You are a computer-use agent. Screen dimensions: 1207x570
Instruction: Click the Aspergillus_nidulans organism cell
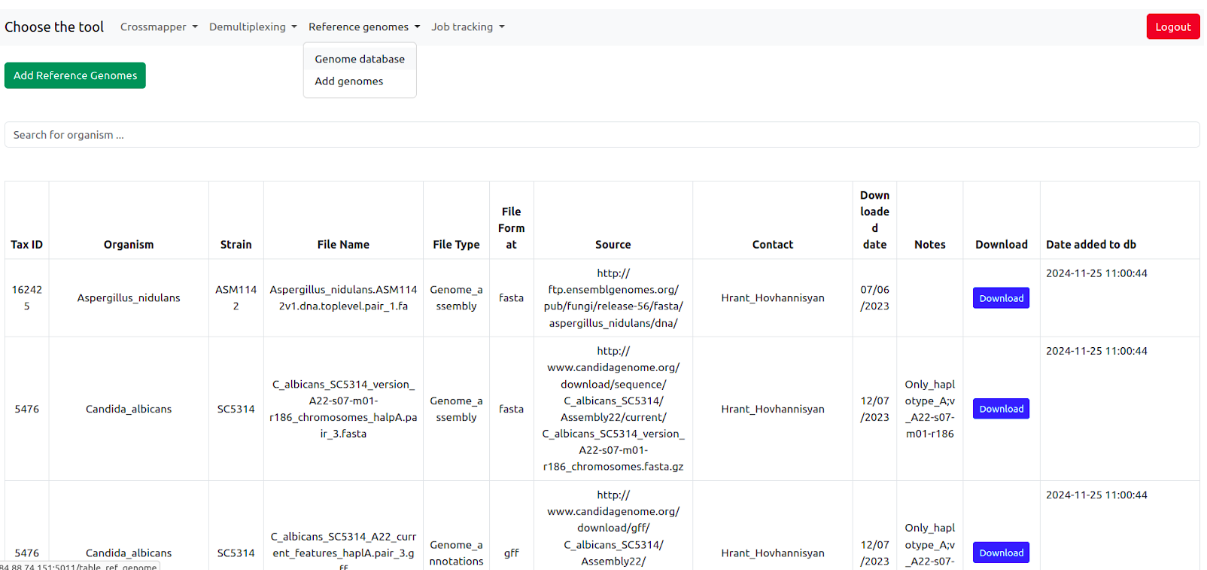click(128, 298)
